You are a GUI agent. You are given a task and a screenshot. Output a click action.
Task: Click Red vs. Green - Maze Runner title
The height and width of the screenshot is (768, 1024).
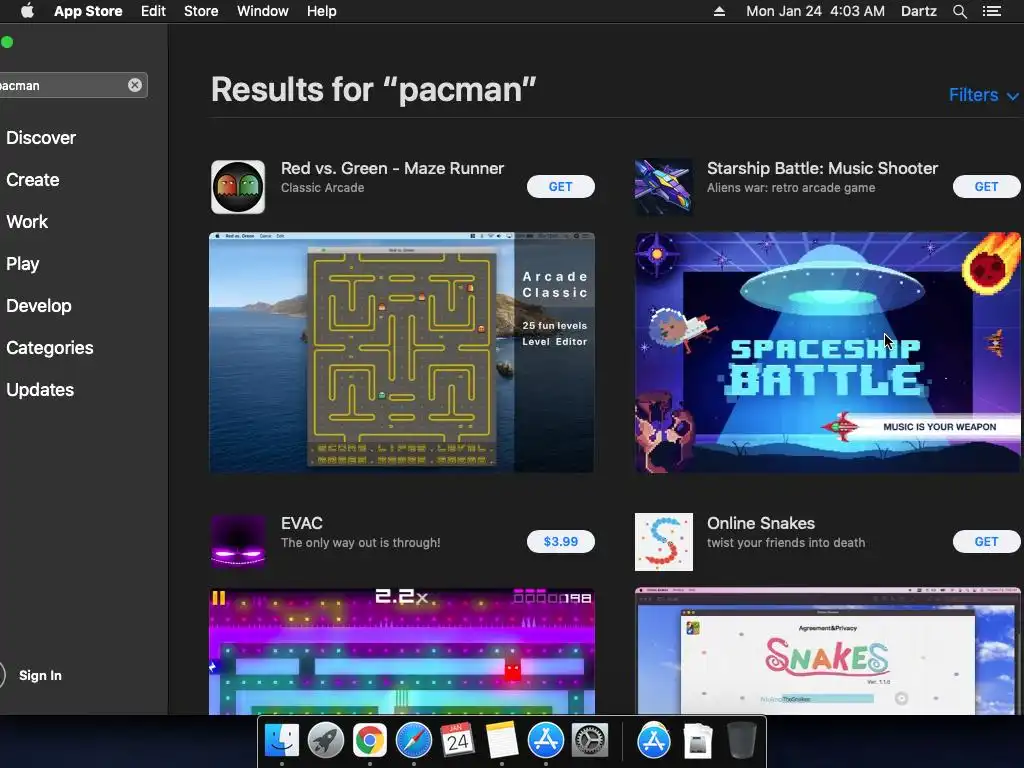point(392,168)
